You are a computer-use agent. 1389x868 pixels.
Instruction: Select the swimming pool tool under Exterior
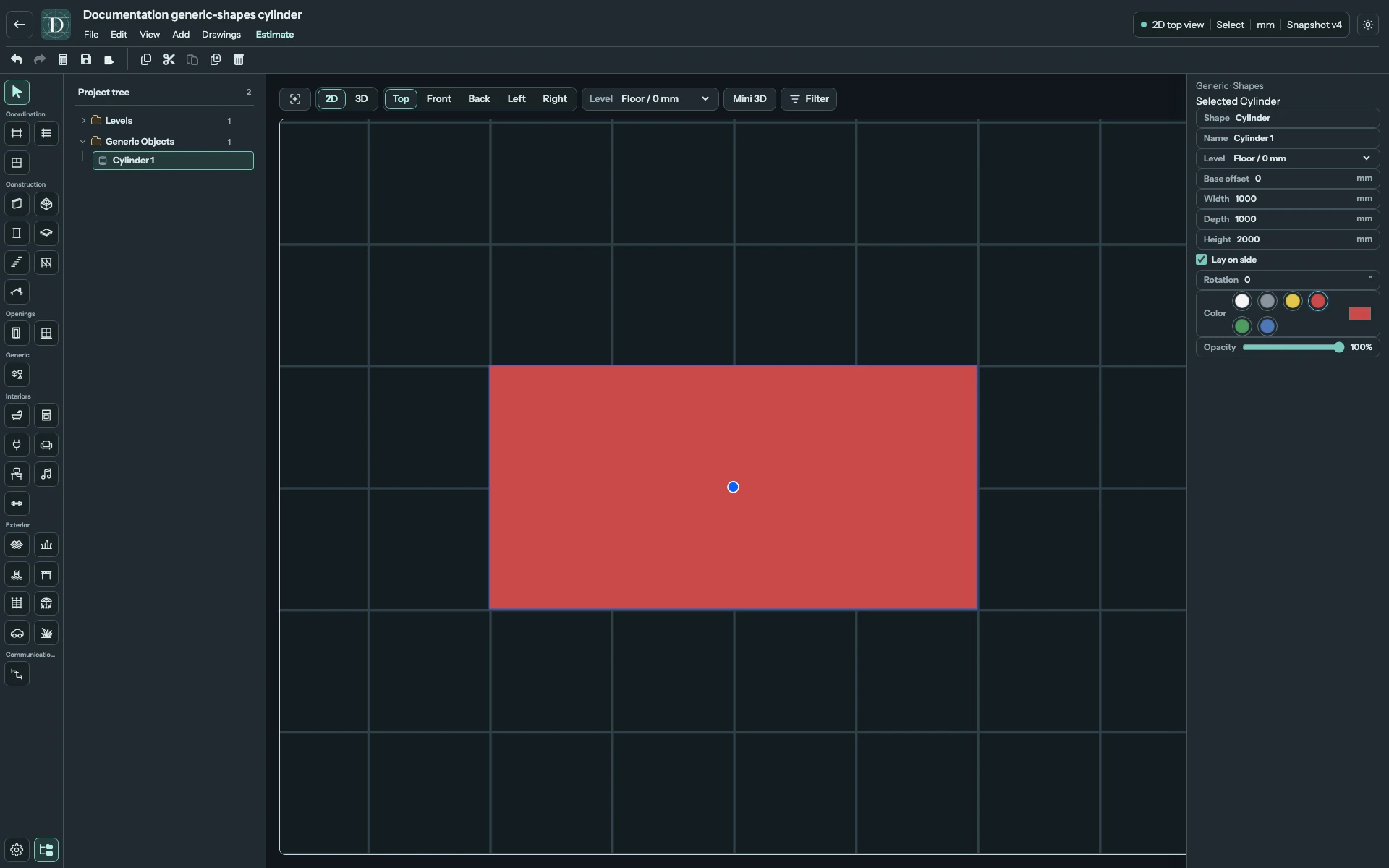17,574
